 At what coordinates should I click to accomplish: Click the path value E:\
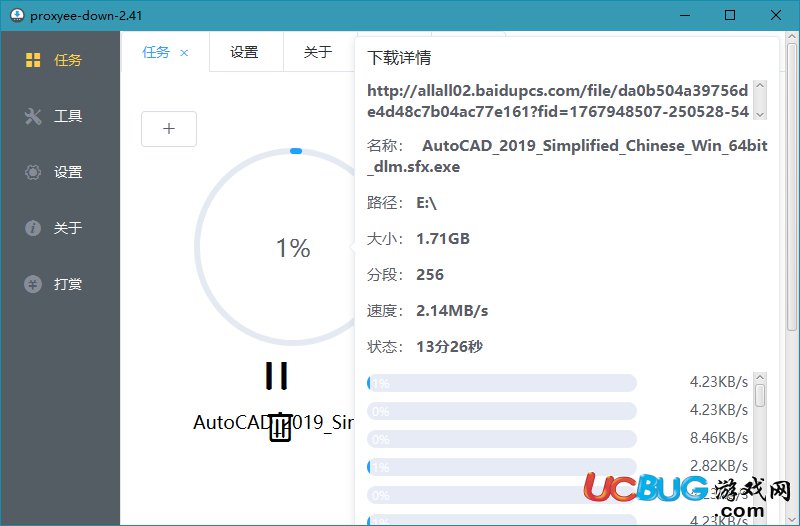click(427, 203)
